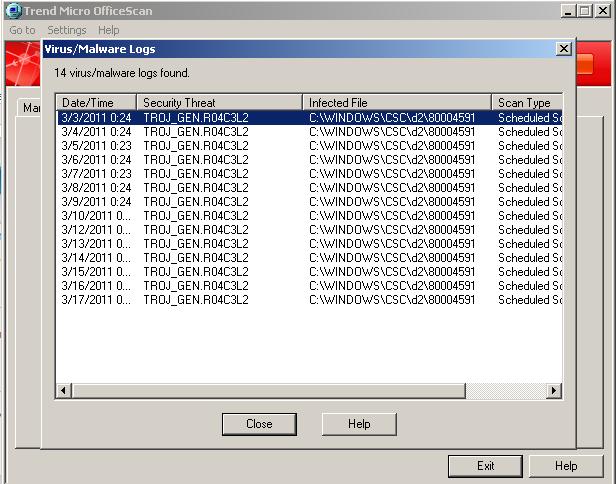
Task: Minimize the Trend Micro OfficeScan window
Action: (x=568, y=11)
